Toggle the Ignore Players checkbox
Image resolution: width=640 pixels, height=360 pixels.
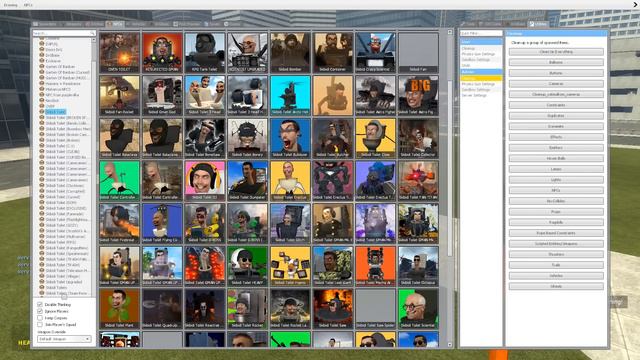tap(40, 311)
